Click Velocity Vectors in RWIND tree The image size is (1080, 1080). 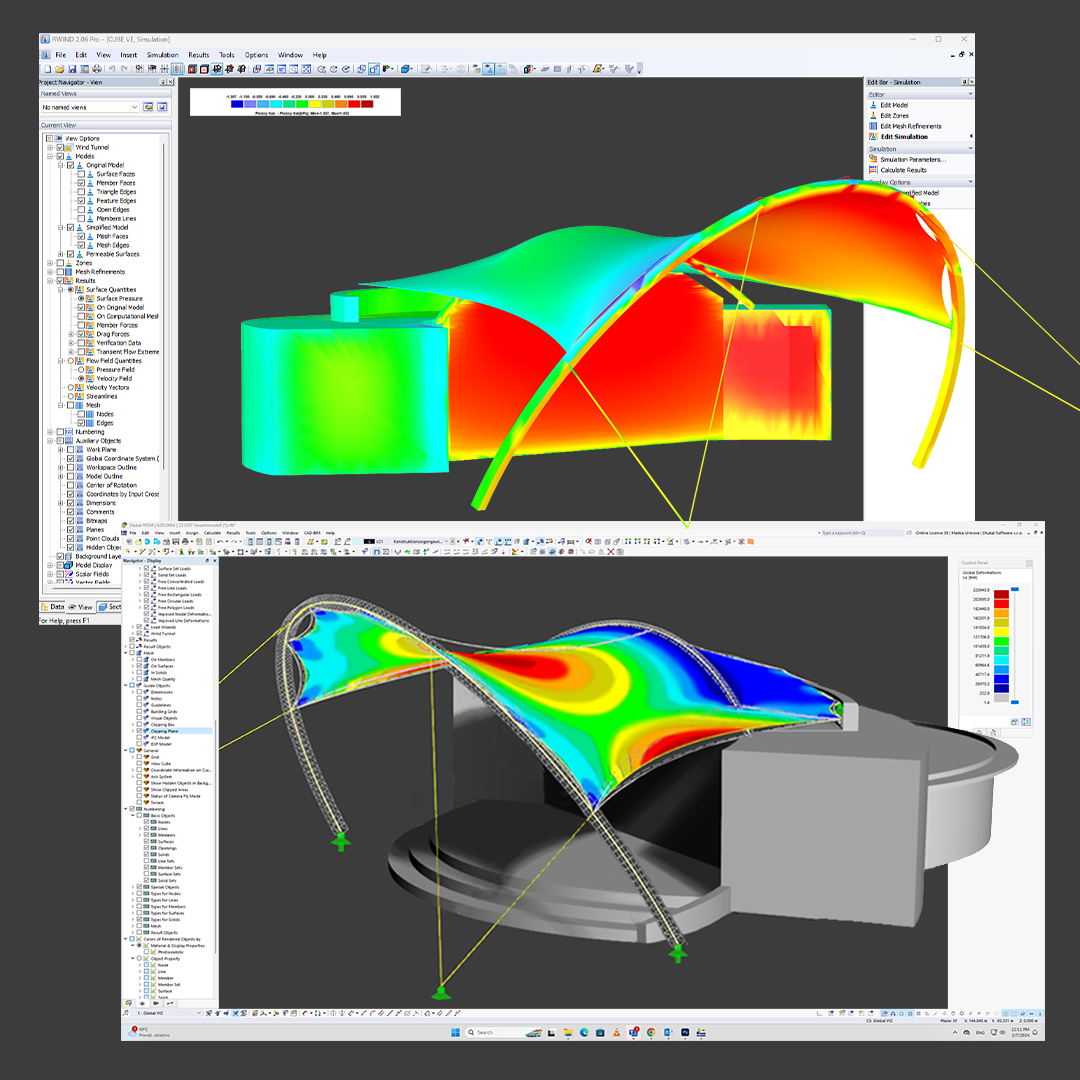[x=107, y=388]
